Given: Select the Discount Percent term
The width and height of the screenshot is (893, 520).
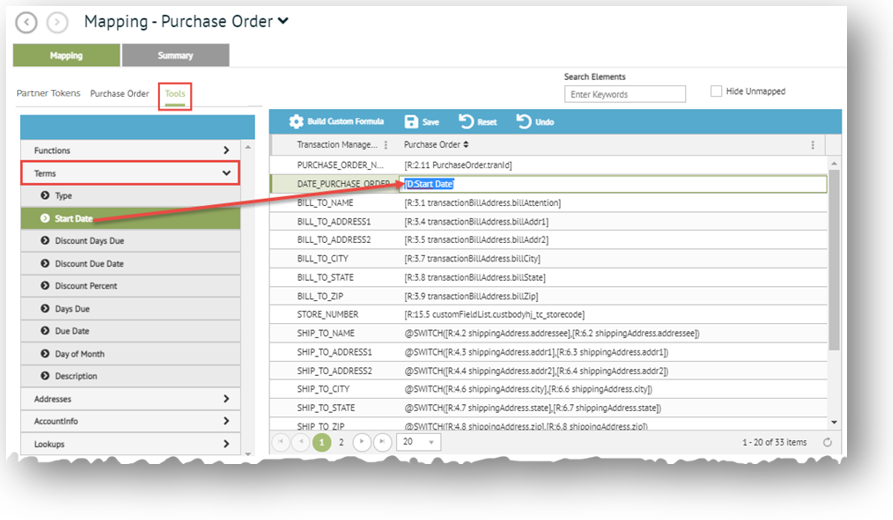Looking at the screenshot, I should 85,286.
